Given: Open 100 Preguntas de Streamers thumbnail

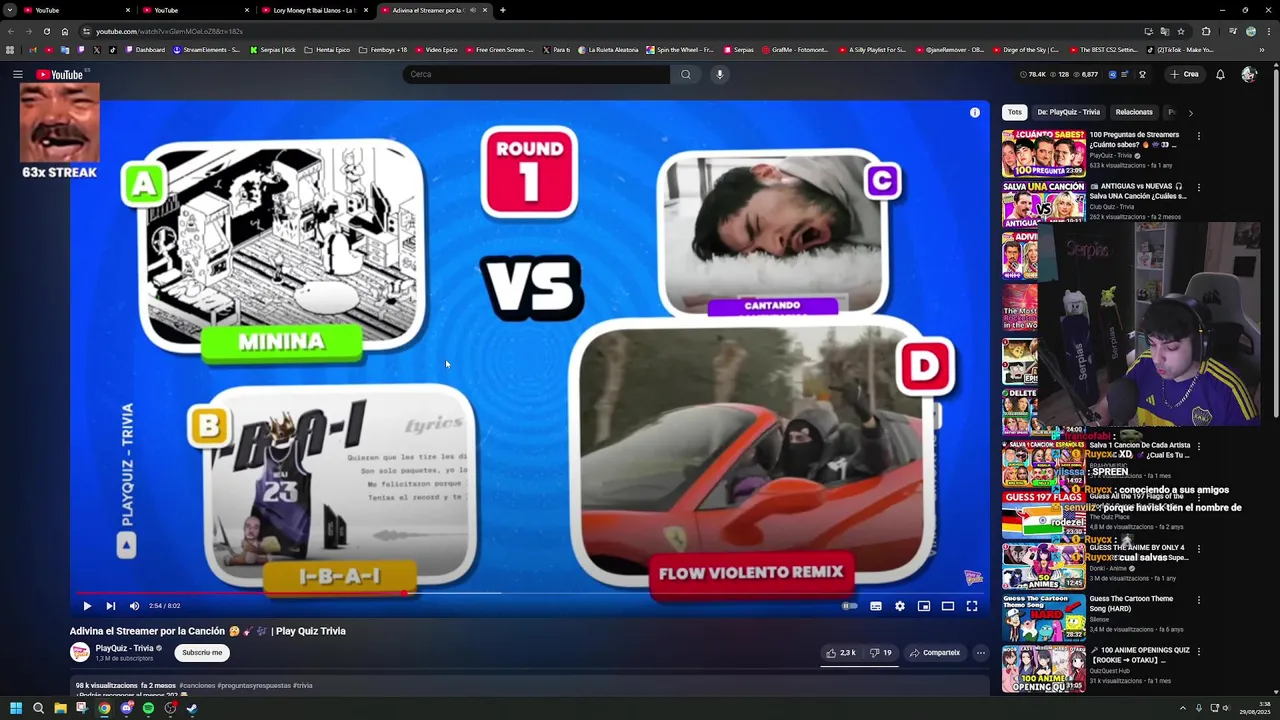Looking at the screenshot, I should [x=1044, y=153].
